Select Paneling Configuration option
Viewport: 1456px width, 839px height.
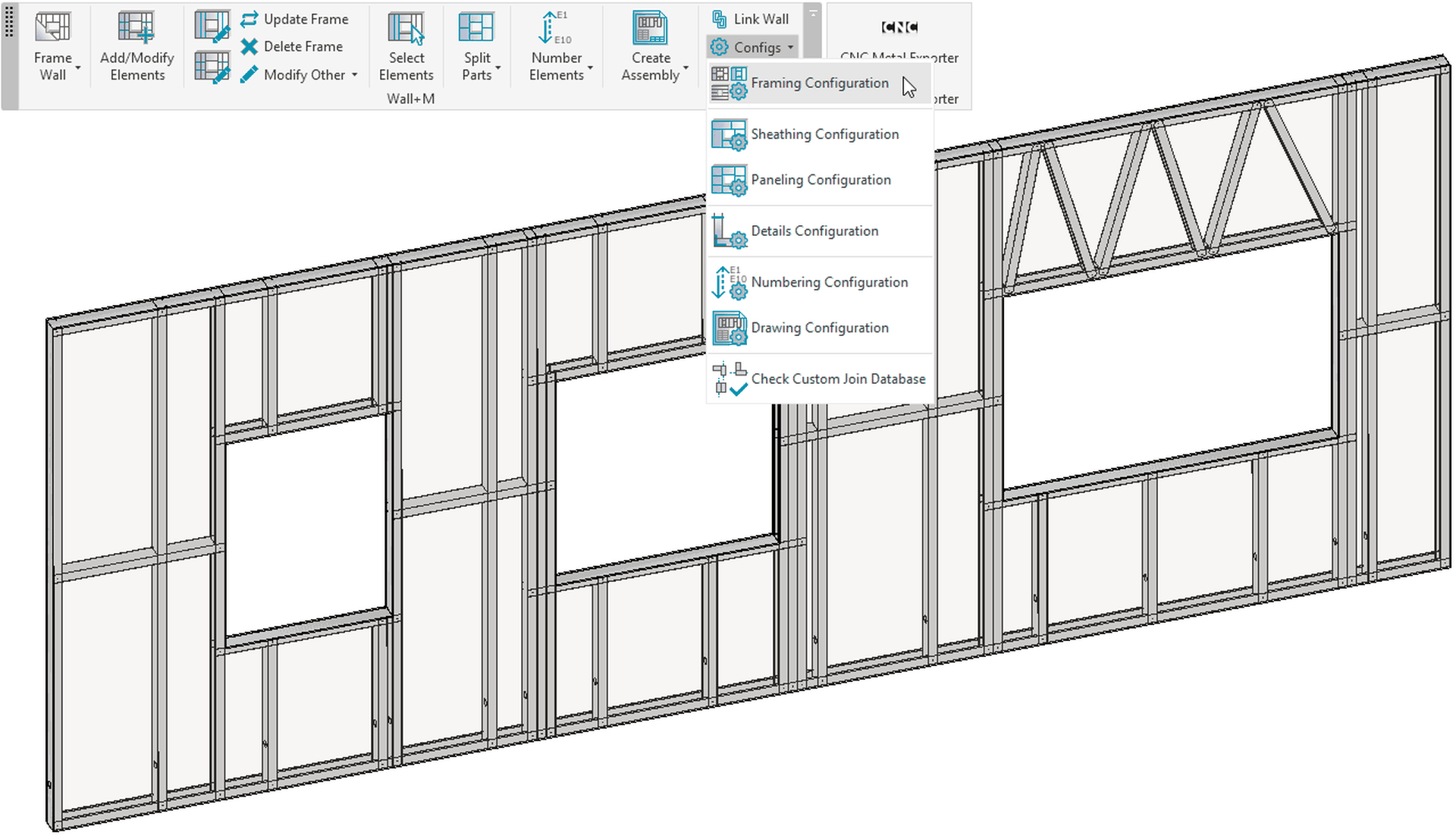click(x=821, y=180)
